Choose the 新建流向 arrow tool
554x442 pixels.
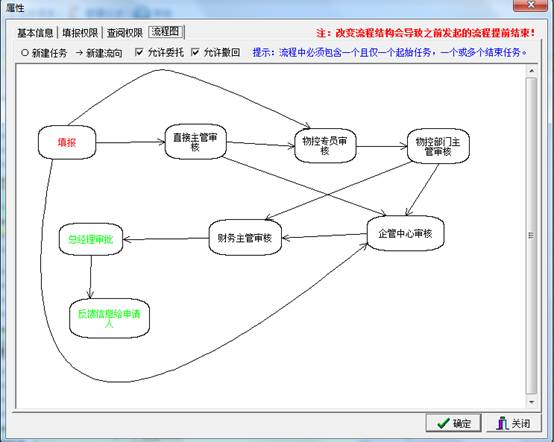click(99, 53)
